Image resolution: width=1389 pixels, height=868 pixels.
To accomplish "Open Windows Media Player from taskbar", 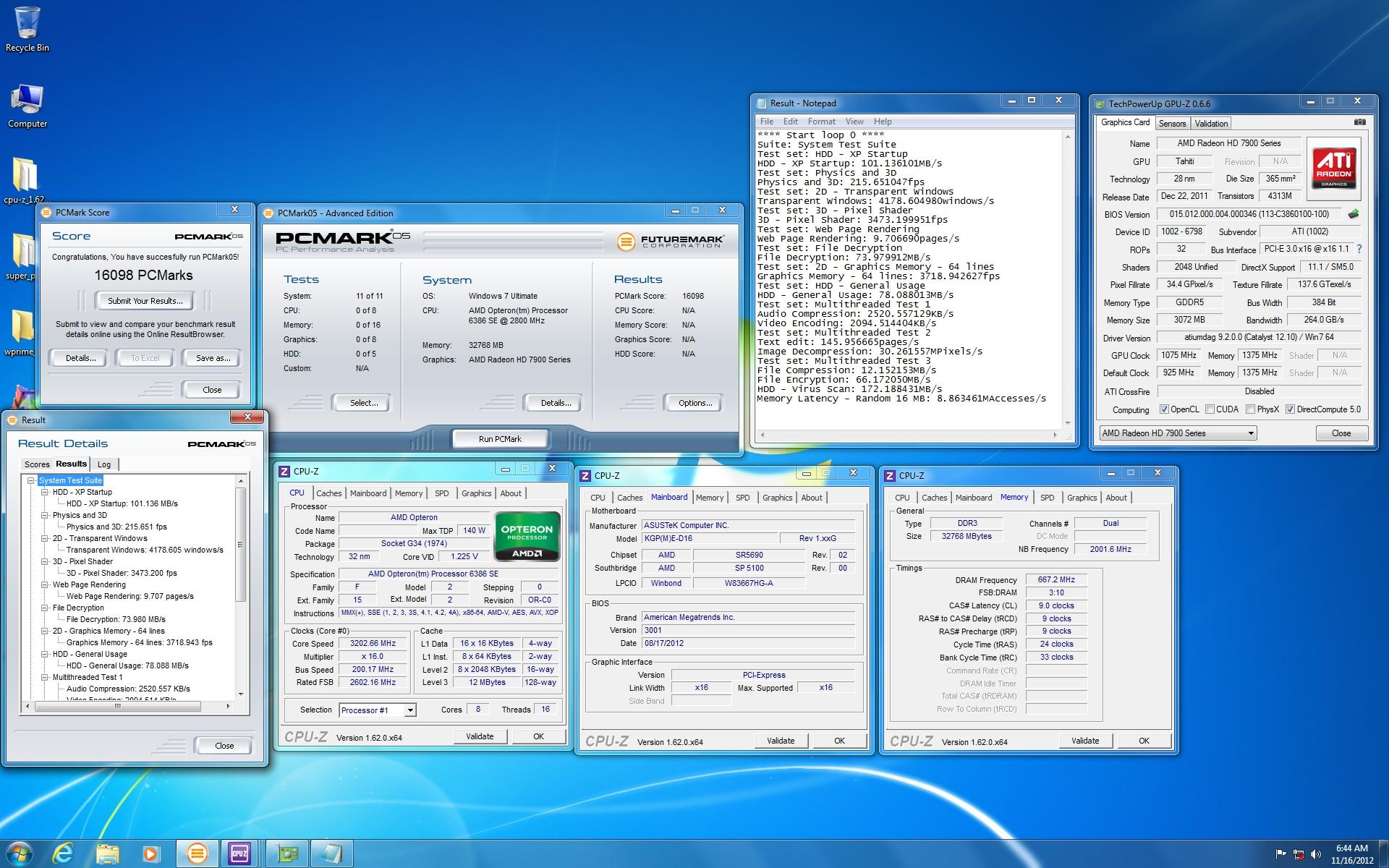I will pyautogui.click(x=150, y=854).
